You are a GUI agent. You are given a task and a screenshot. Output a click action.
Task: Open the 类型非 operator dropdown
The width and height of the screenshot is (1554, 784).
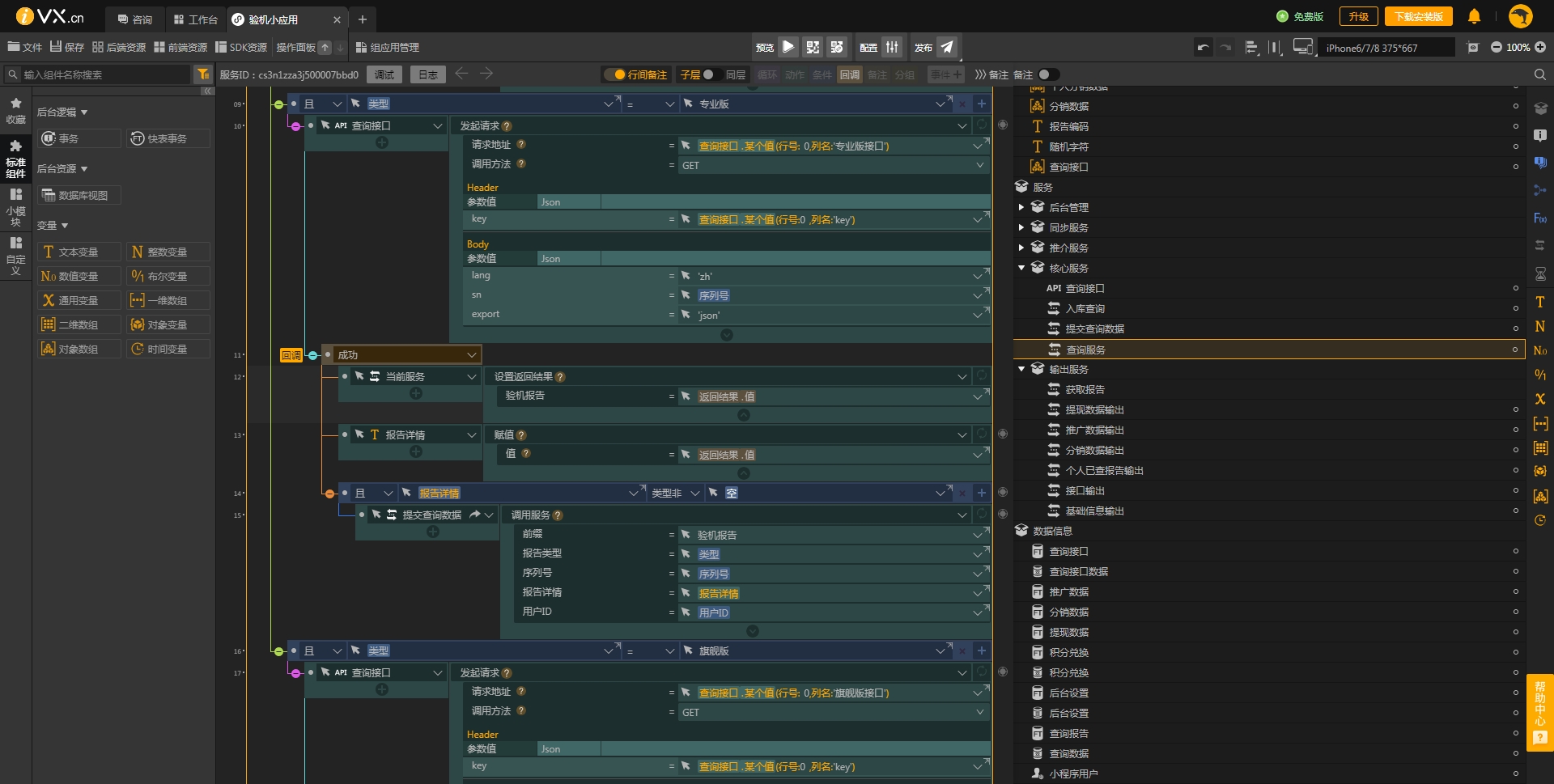point(676,493)
